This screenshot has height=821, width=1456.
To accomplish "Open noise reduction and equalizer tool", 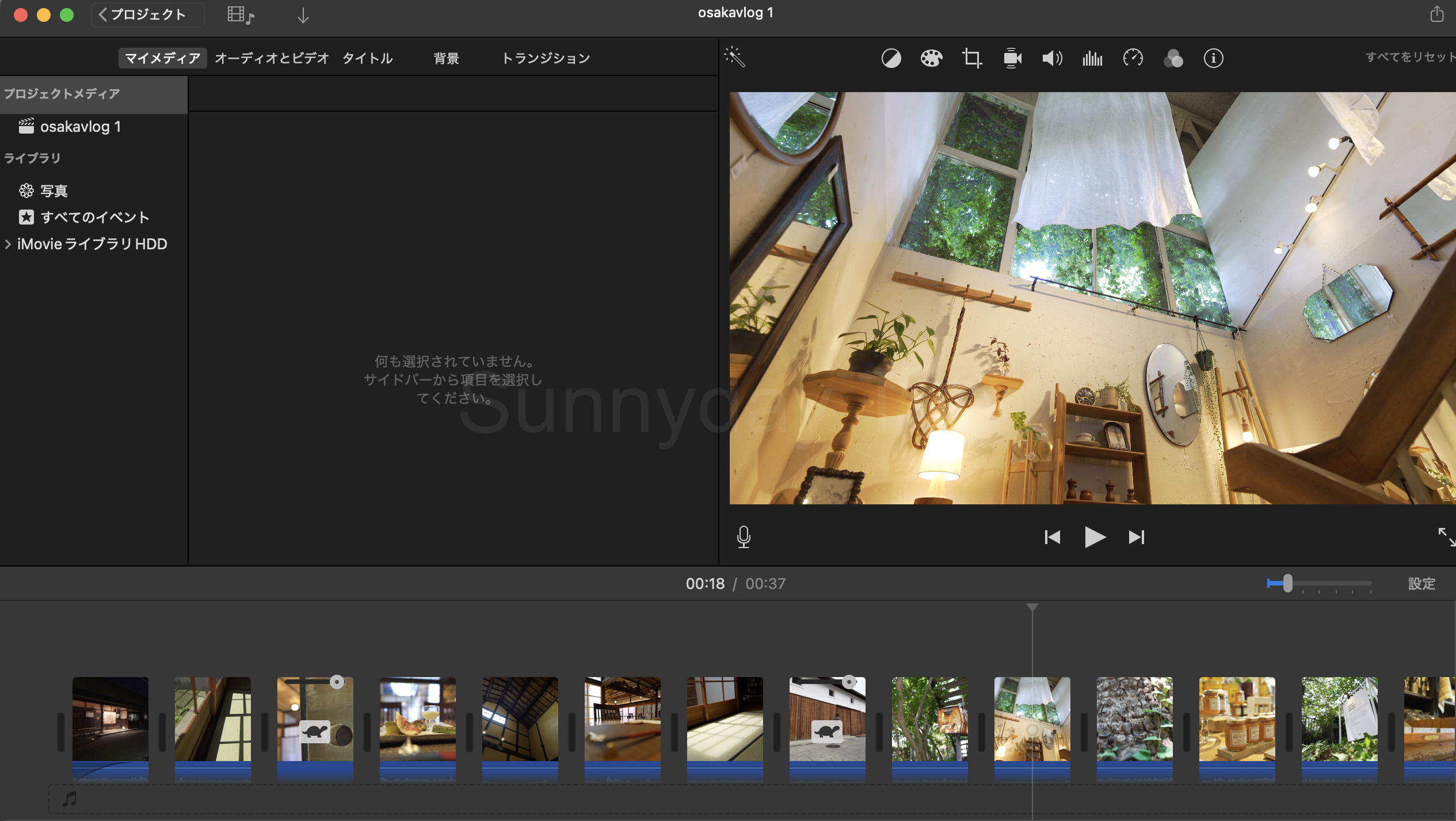I will pyautogui.click(x=1092, y=58).
